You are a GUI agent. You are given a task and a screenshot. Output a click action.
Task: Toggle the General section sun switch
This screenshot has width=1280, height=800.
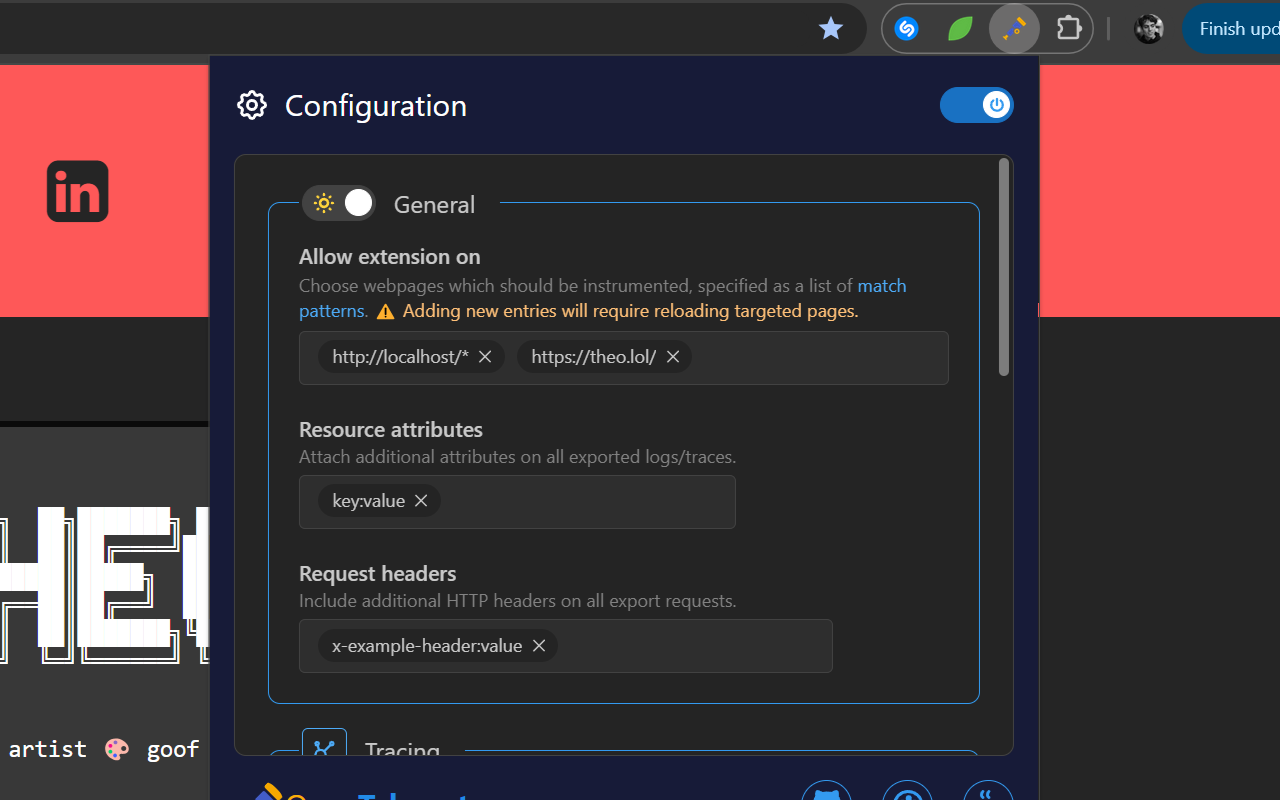[x=338, y=202]
